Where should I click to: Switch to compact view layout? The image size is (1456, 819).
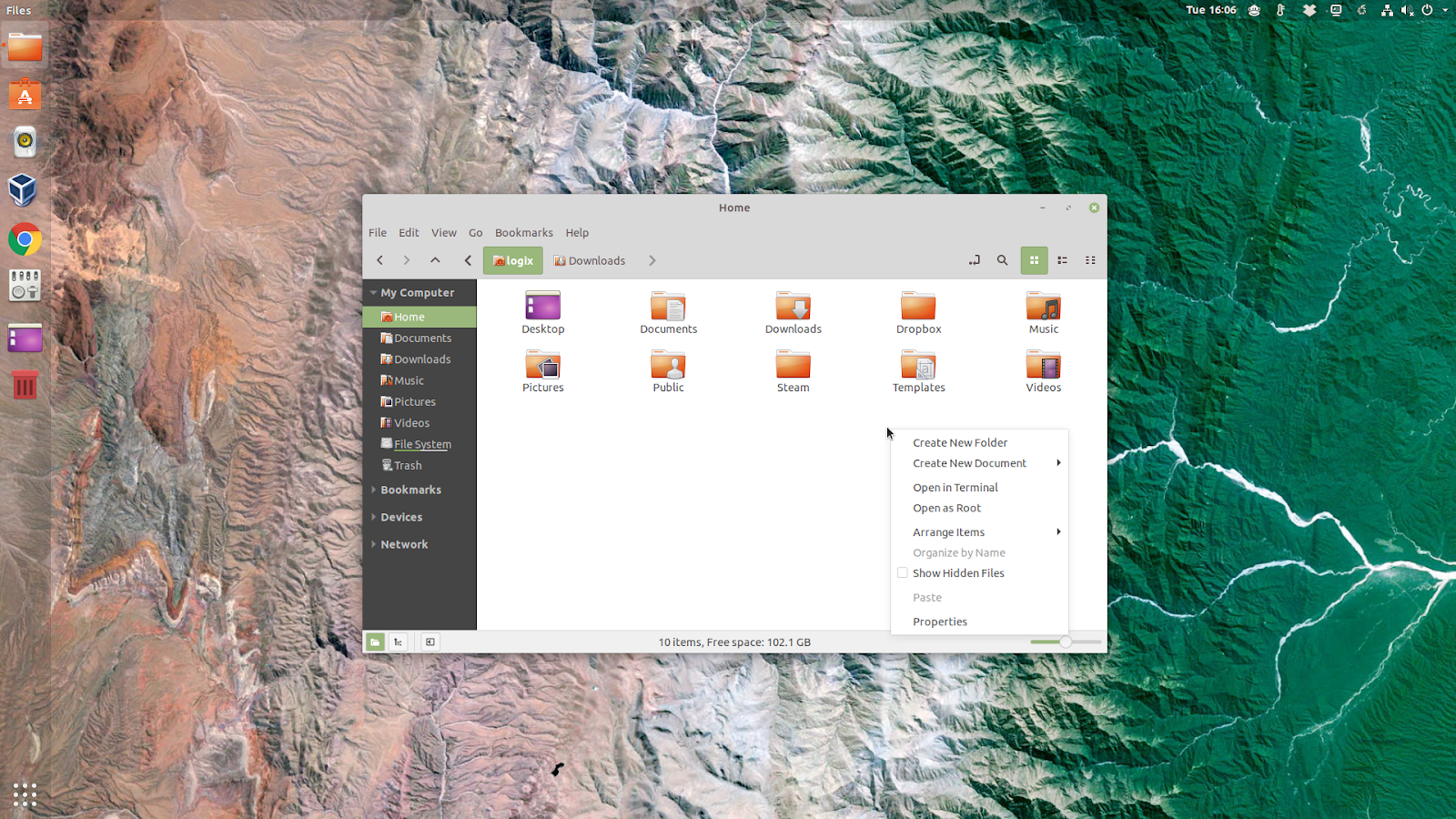(1090, 260)
